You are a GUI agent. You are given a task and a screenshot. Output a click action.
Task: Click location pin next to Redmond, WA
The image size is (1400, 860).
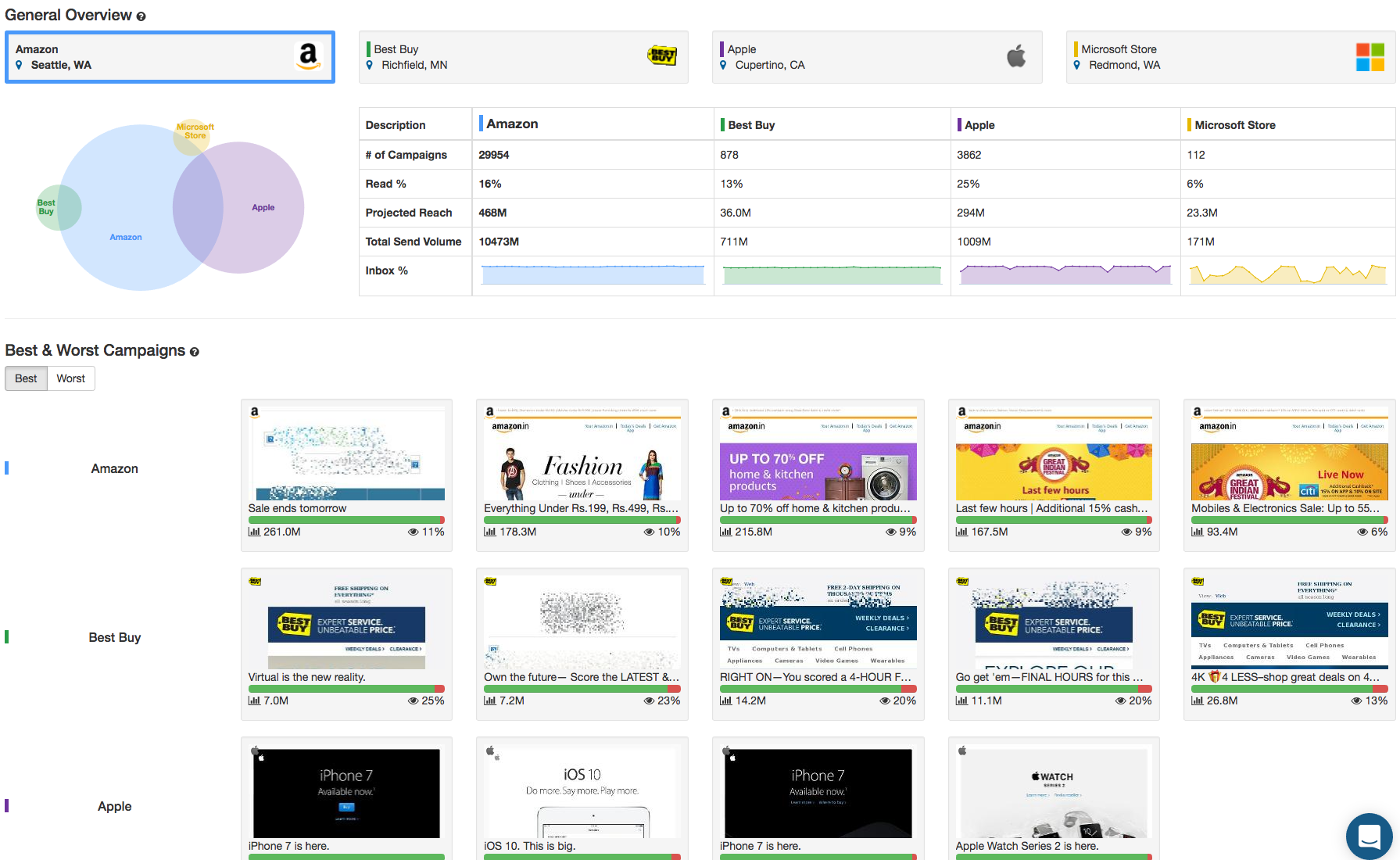point(1077,65)
